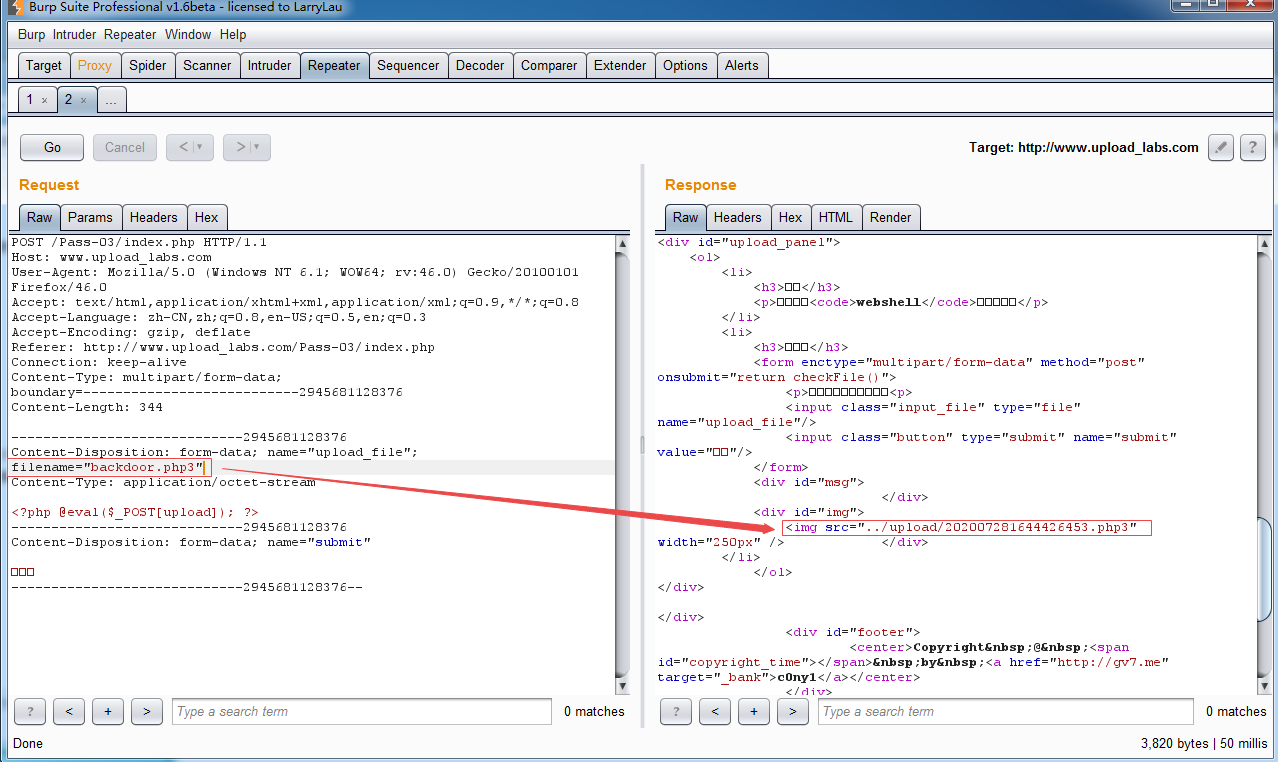Click the Target URL label

1083,147
